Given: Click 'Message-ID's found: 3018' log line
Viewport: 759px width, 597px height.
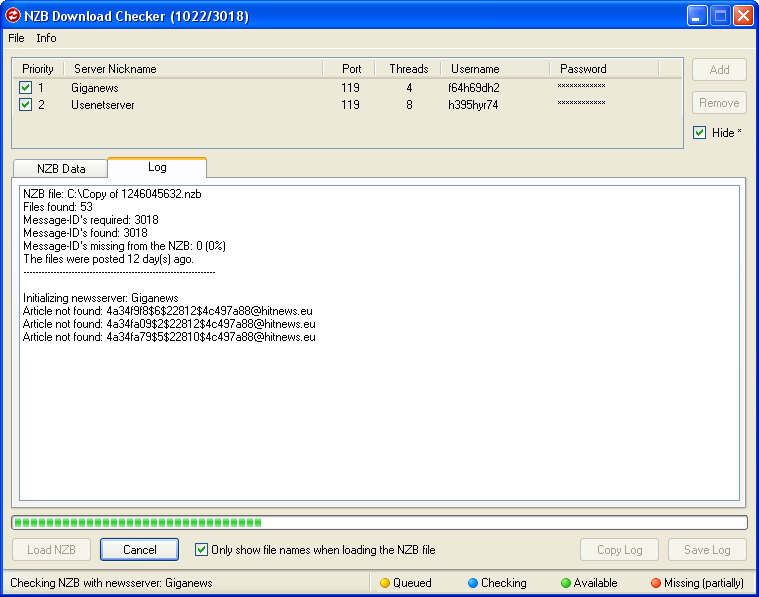Looking at the screenshot, I should [85, 233].
